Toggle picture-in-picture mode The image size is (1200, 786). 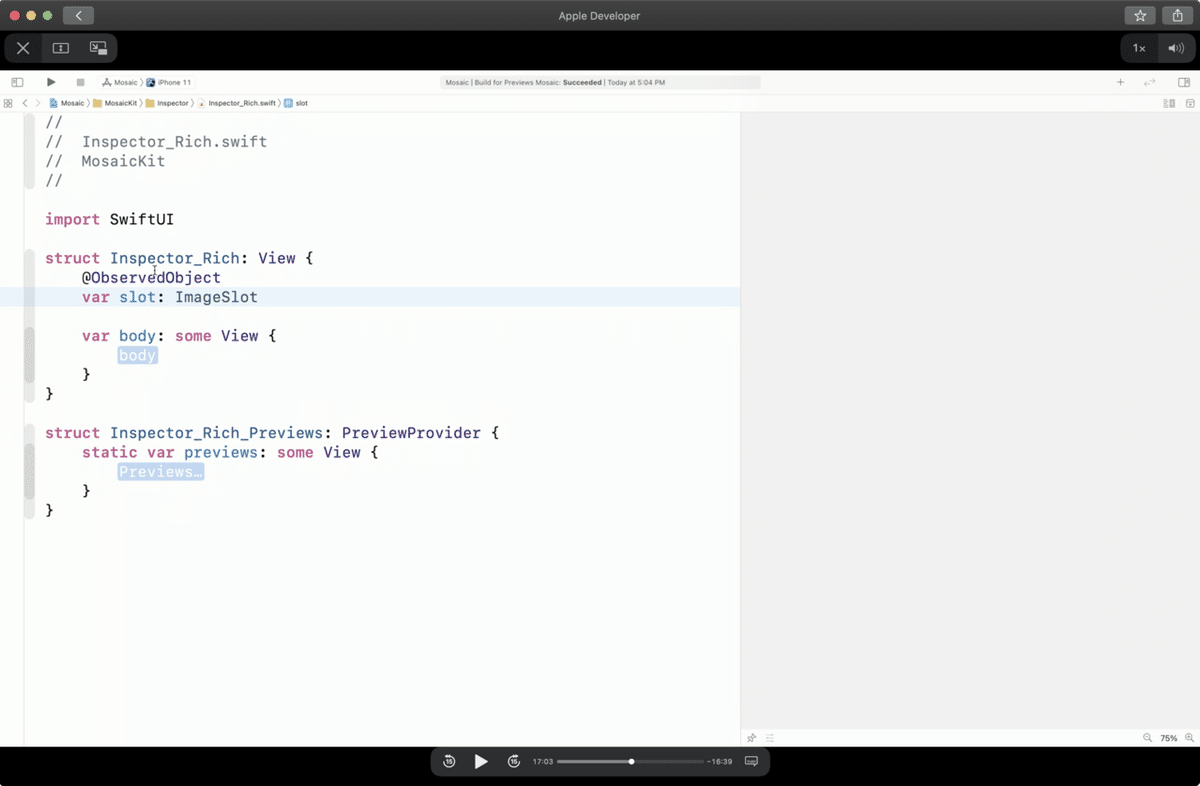98,48
